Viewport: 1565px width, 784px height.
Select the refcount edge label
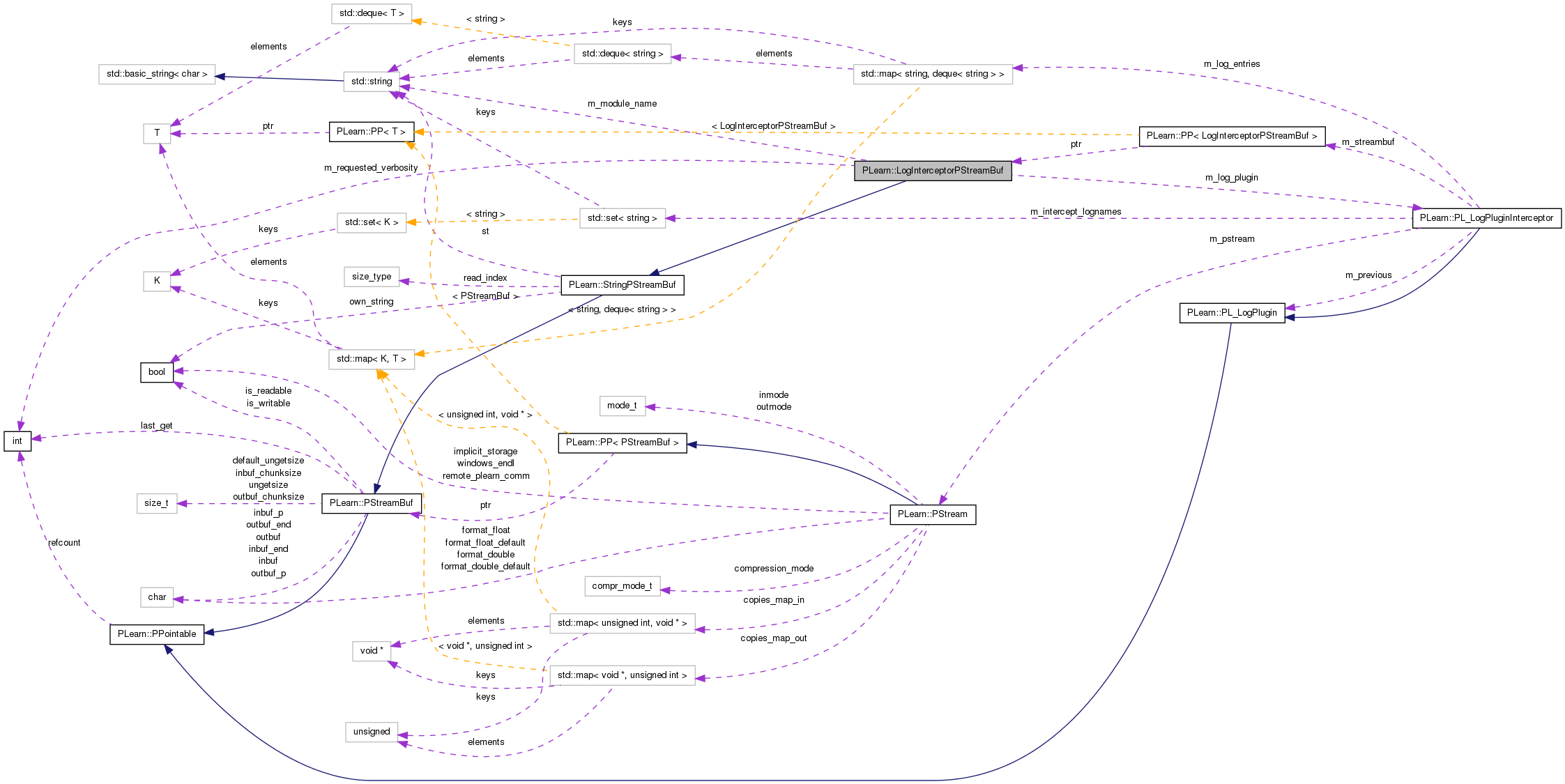point(64,543)
